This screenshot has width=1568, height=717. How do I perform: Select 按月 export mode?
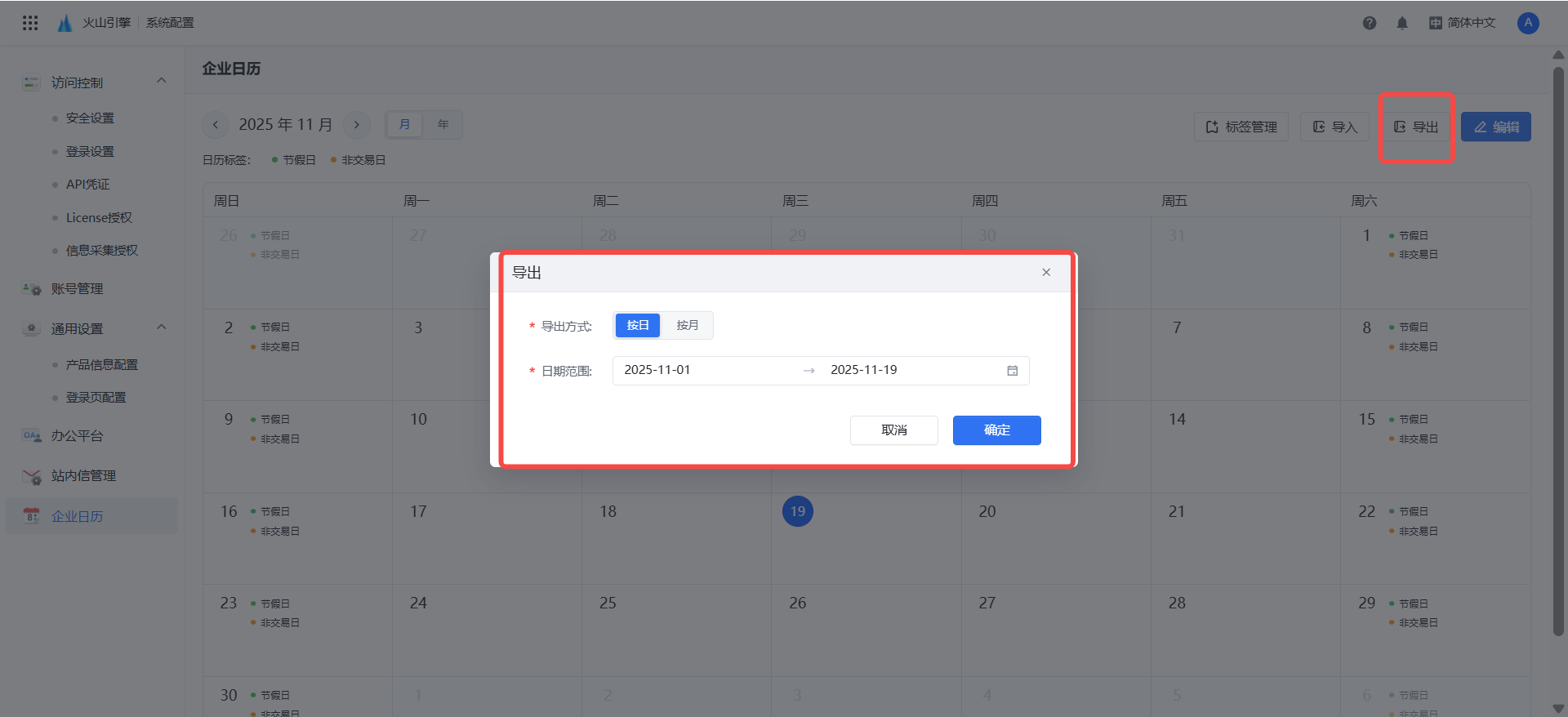click(x=687, y=326)
